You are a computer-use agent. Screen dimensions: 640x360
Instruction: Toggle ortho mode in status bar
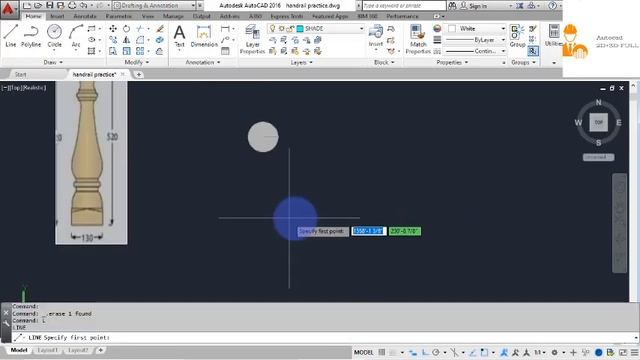click(x=425, y=352)
